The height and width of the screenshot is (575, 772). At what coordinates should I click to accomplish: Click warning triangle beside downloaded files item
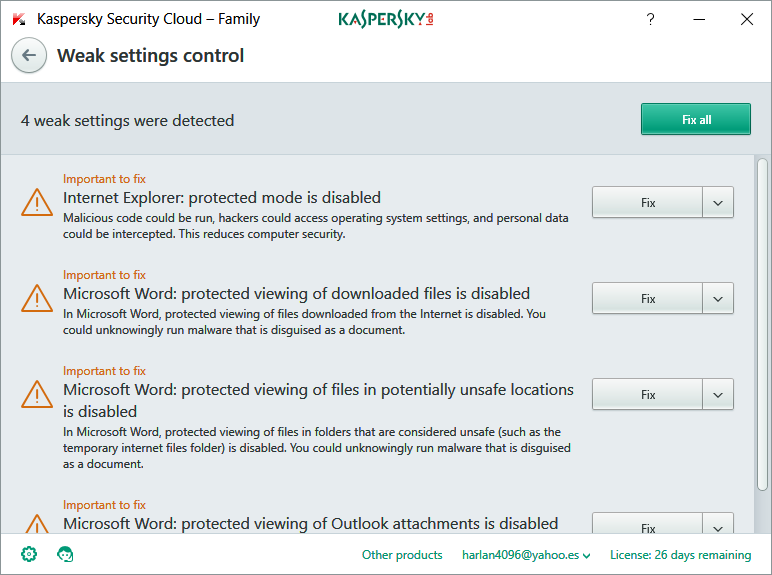37,298
